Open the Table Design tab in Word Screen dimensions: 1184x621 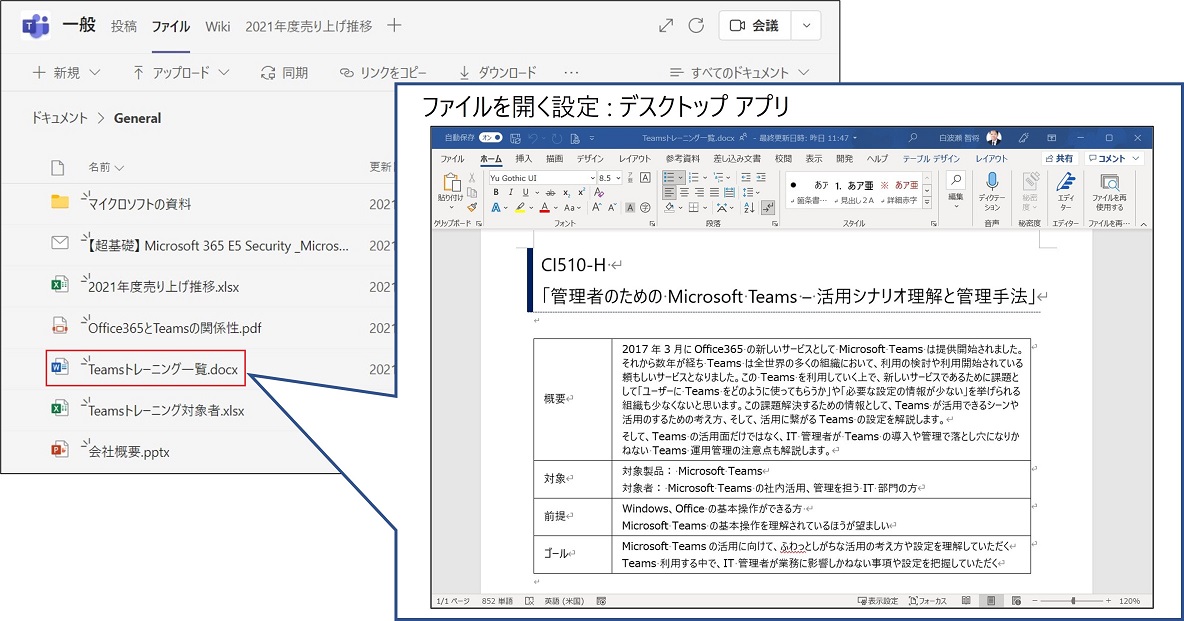point(930,159)
